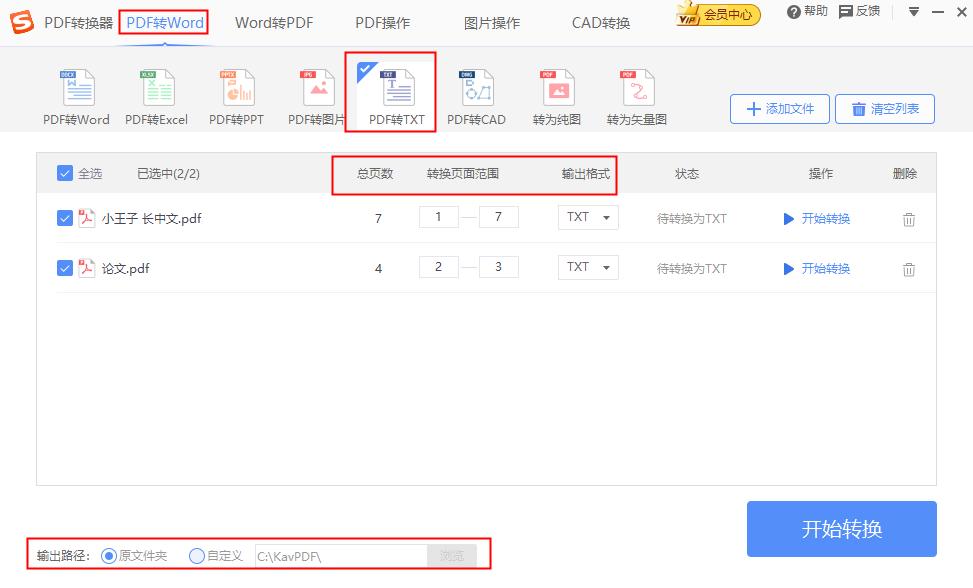
Task: Select 自定义 output path radio
Action: click(x=197, y=556)
